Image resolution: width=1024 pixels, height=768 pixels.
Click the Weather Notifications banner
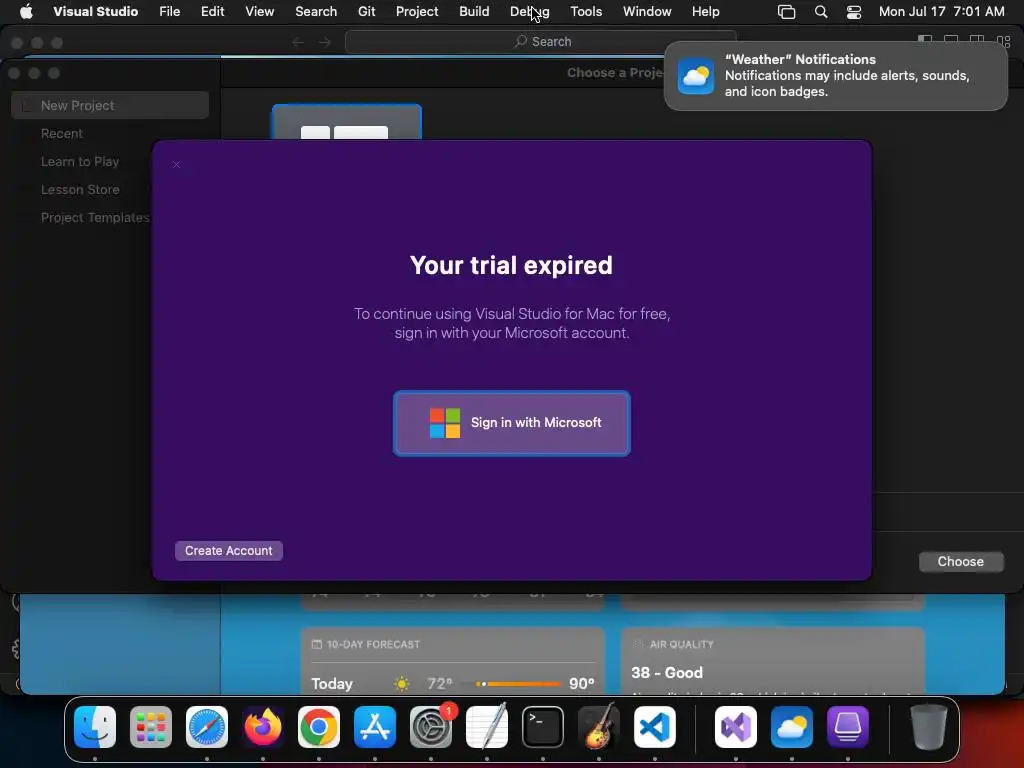(x=835, y=76)
